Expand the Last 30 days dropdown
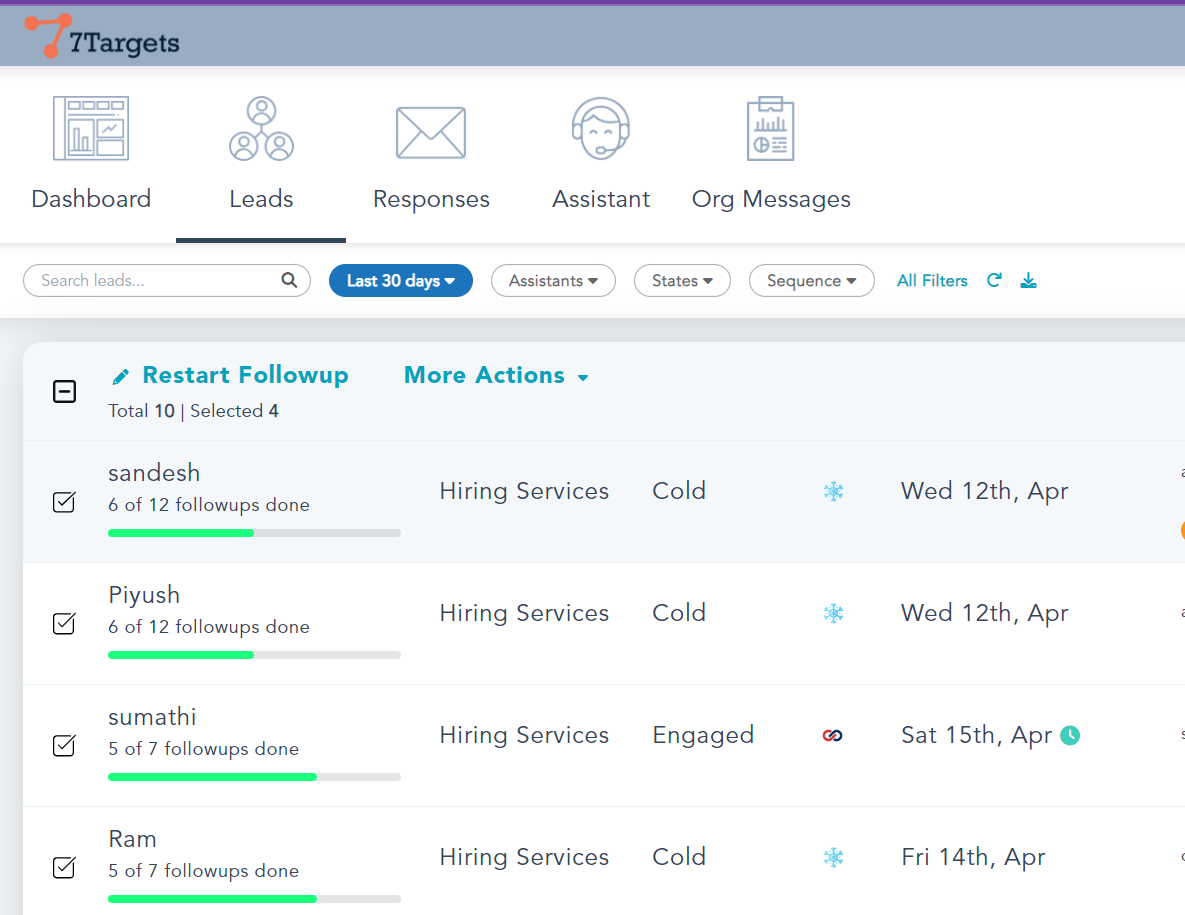 pos(401,281)
